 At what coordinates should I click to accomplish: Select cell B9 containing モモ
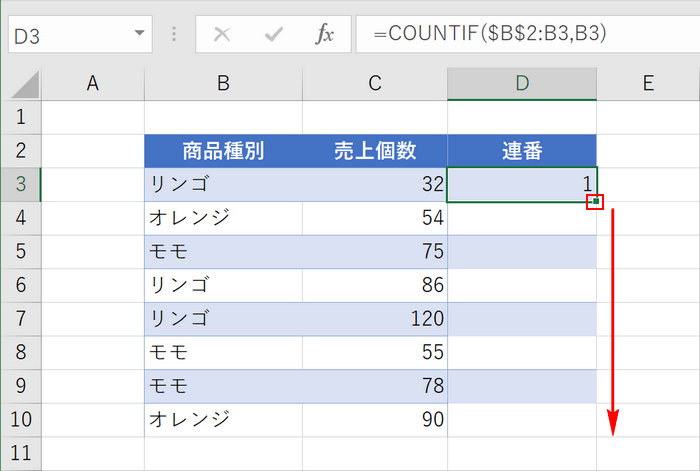[223, 386]
